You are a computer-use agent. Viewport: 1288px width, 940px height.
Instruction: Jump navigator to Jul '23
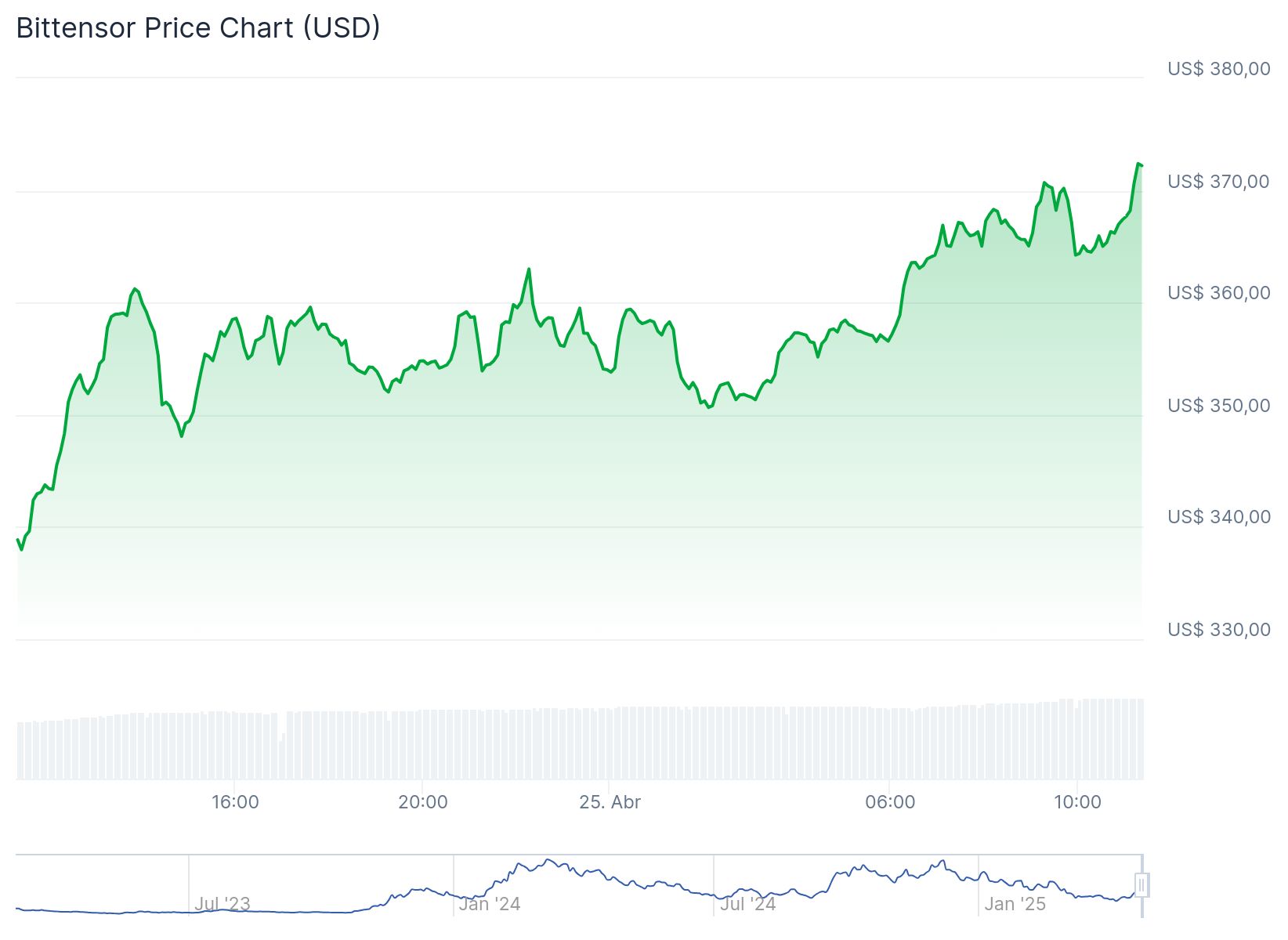coord(223,904)
